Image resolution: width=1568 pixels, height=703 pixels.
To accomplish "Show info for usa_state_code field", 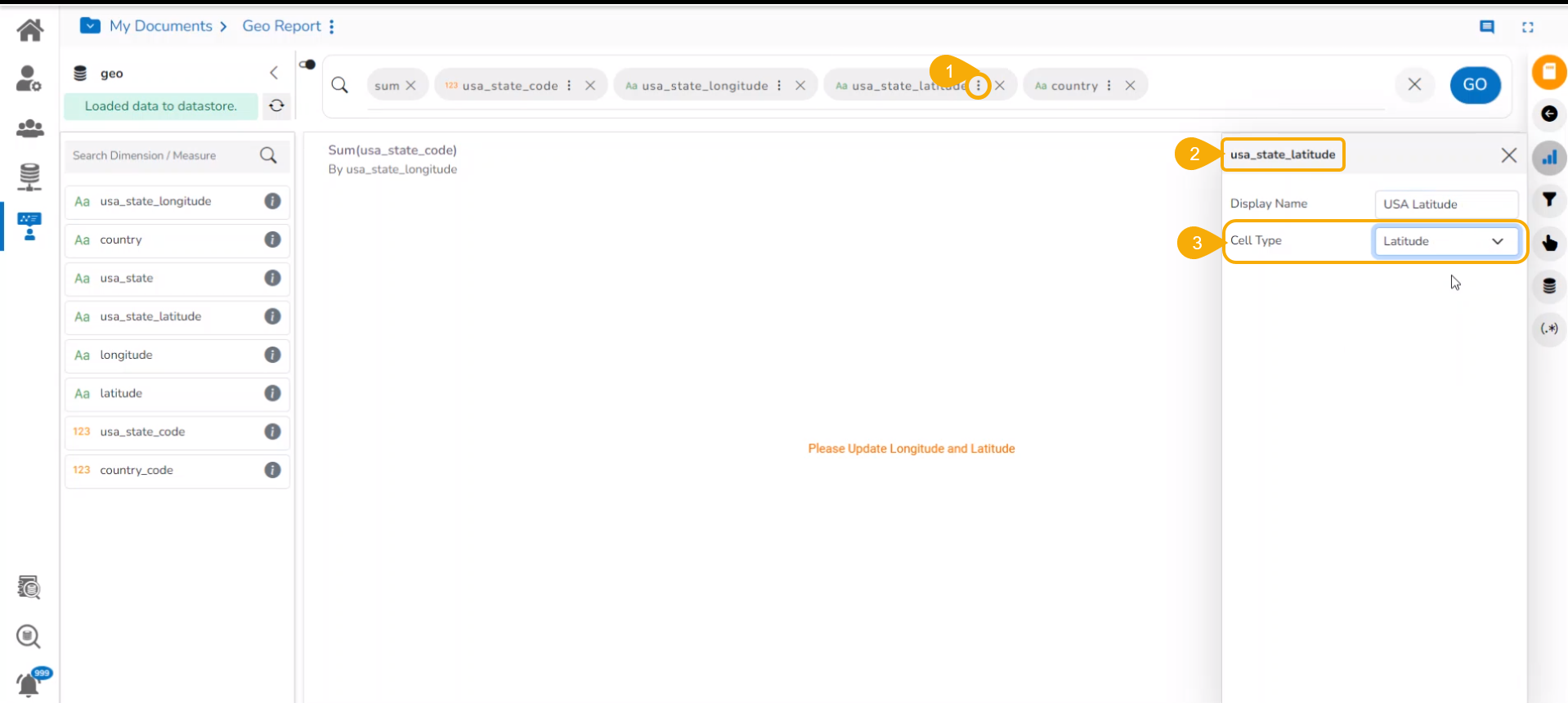I will 273,432.
